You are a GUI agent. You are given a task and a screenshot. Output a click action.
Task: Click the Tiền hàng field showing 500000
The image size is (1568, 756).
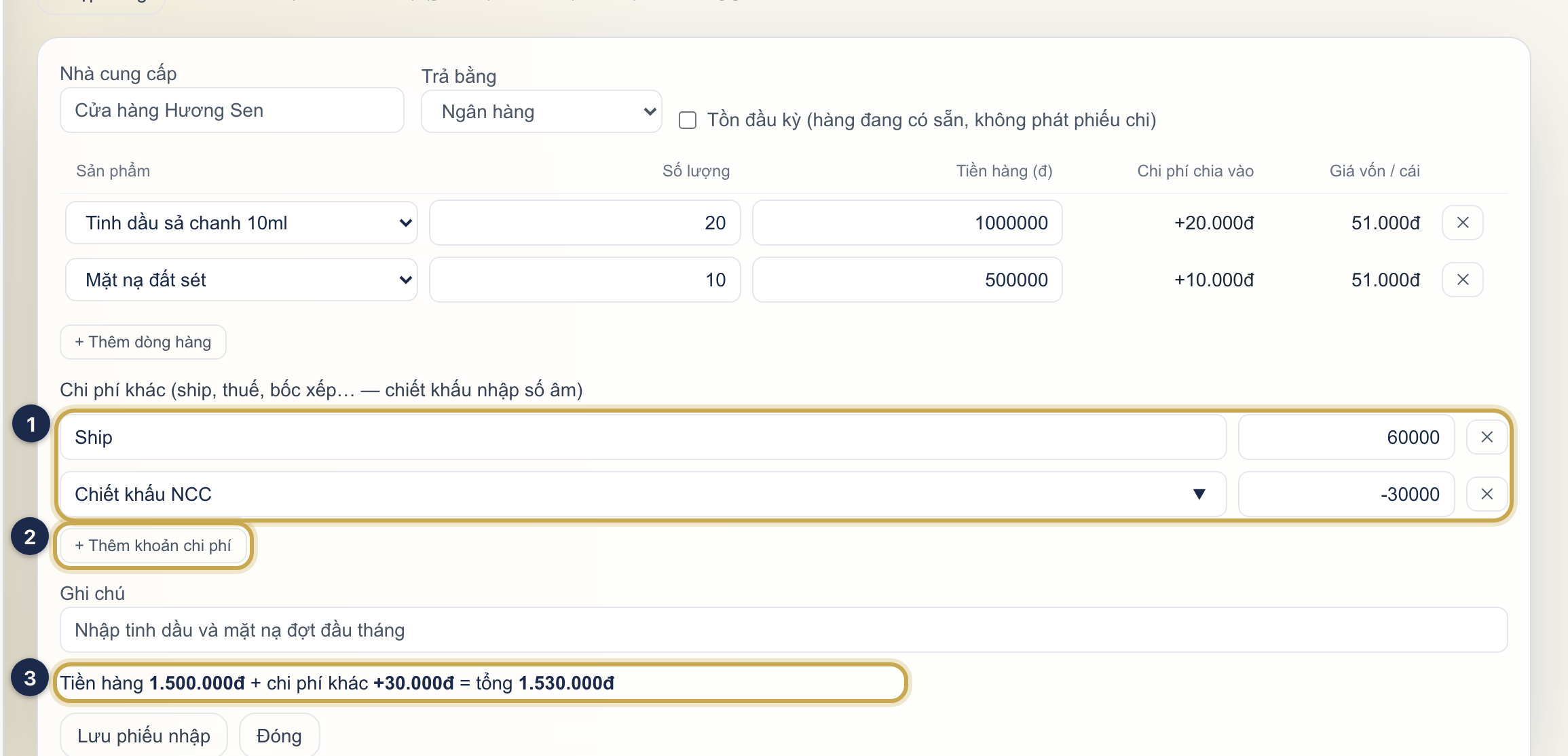(x=908, y=280)
